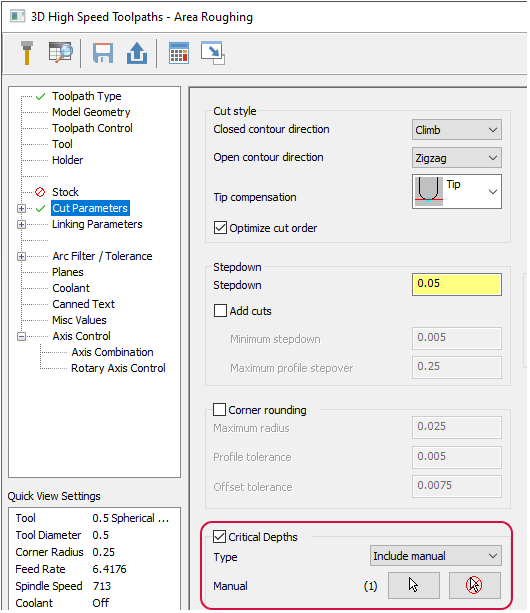Expand the Linking Parameters tree node
This screenshot has width=530, height=613.
tap(21, 225)
